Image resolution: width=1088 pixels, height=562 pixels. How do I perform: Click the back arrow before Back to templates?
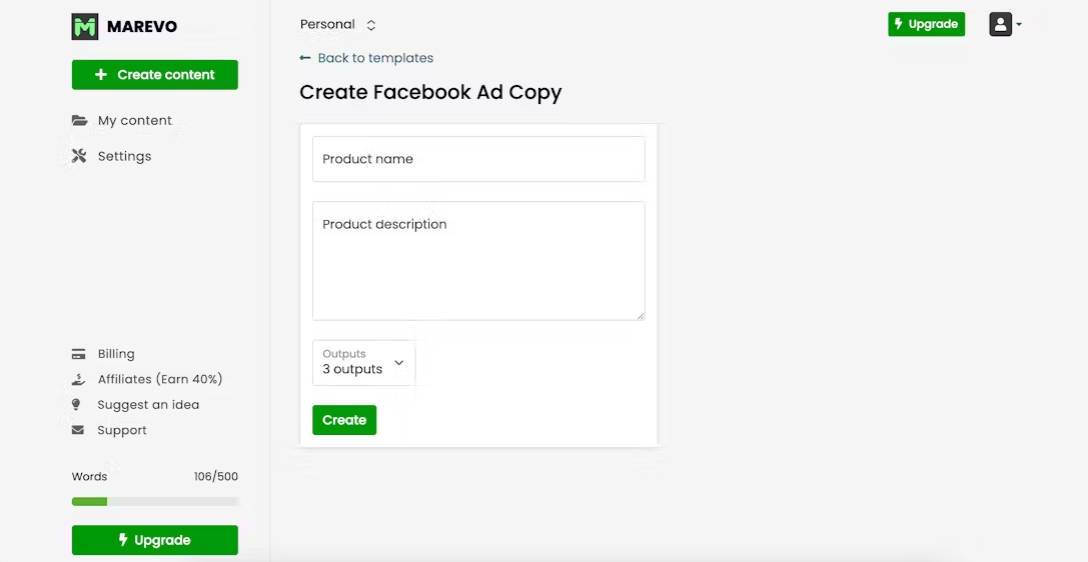coord(305,58)
